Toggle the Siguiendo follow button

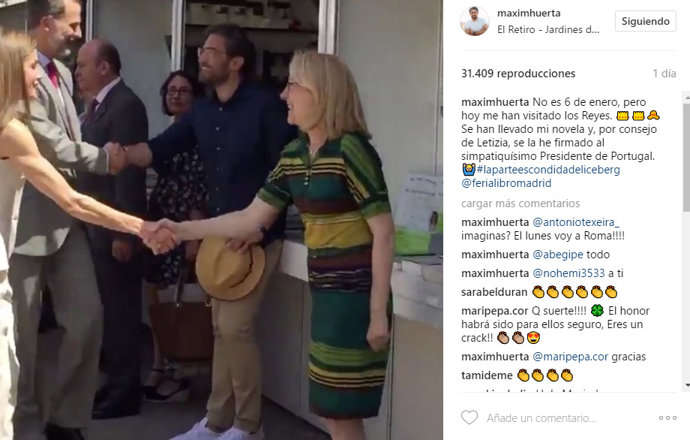click(x=646, y=21)
